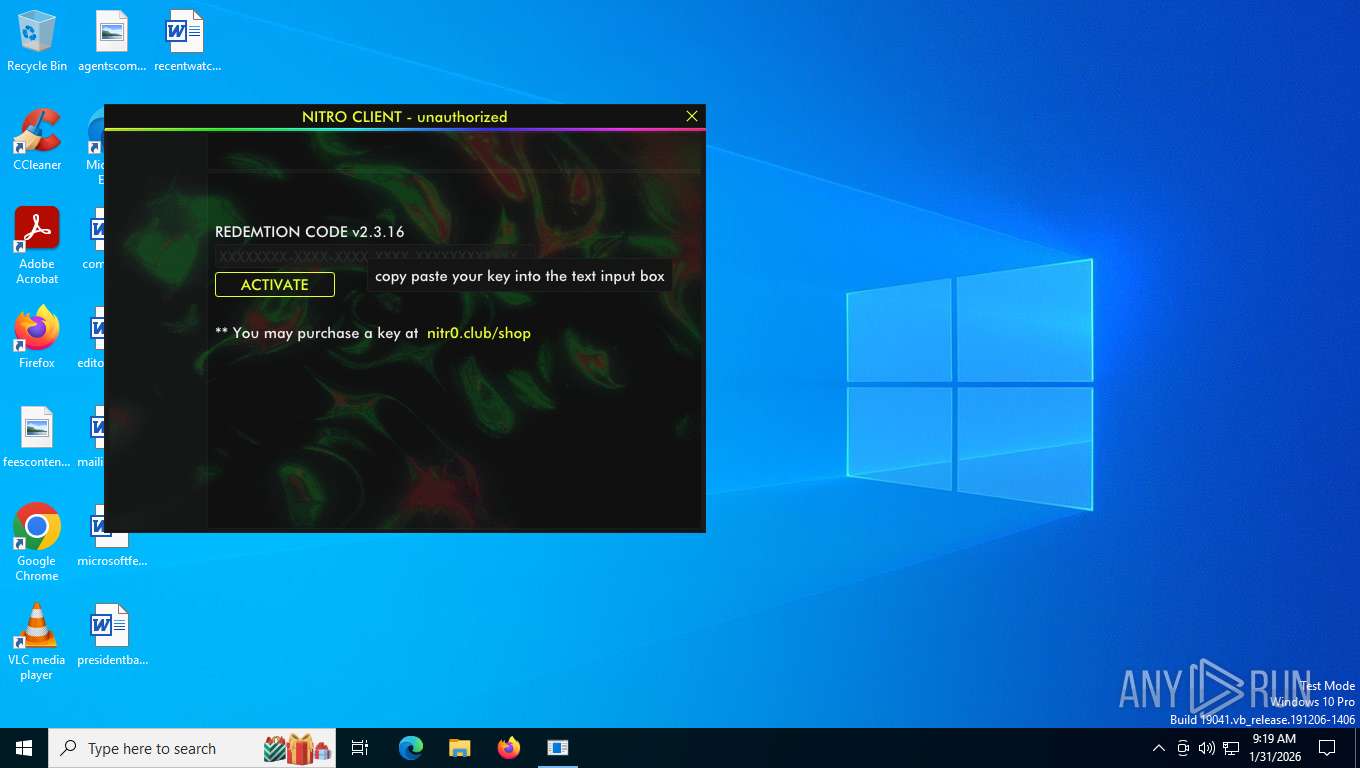Select the presidentba Word document icon
This screenshot has width=1360, height=768.
coord(112,635)
